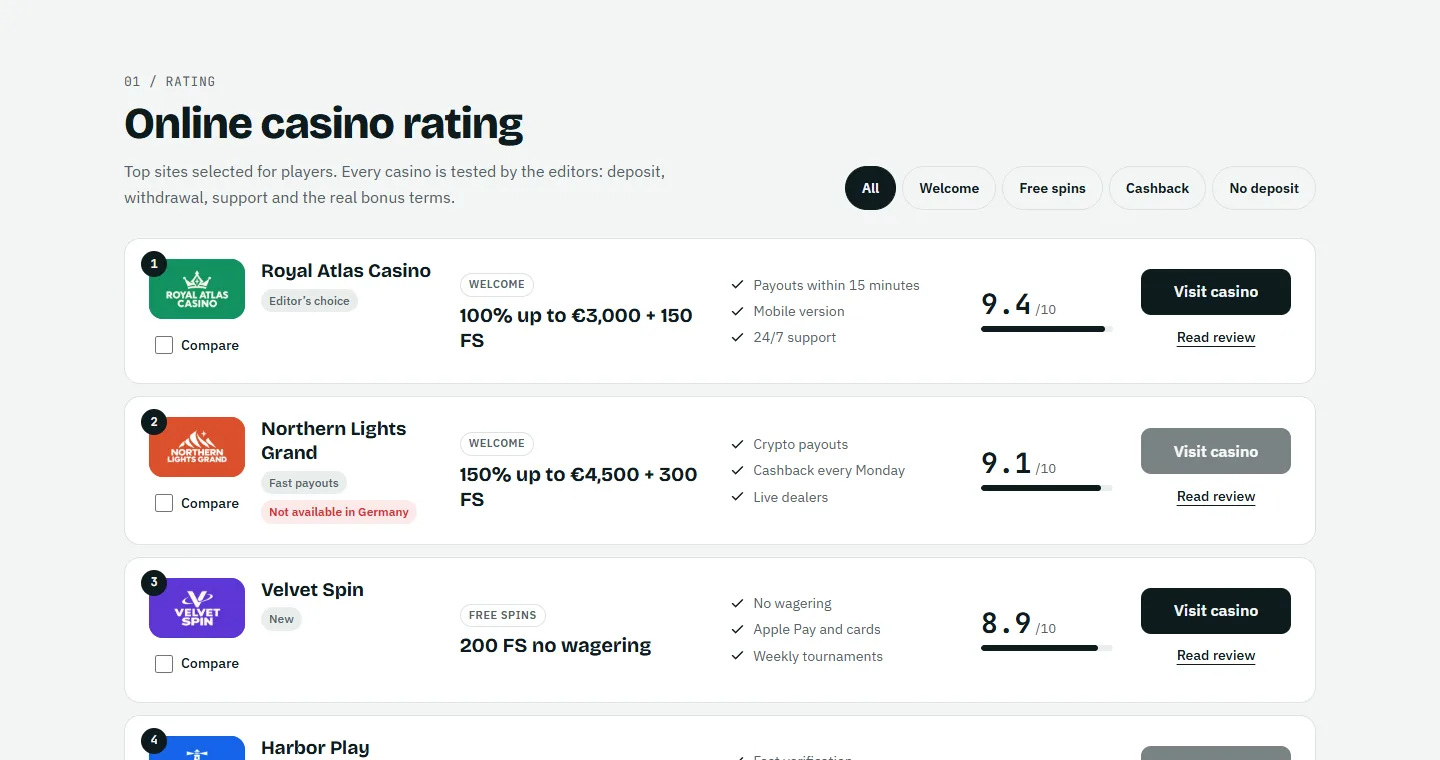Click checkmark icon beside Live dealers

(x=738, y=497)
